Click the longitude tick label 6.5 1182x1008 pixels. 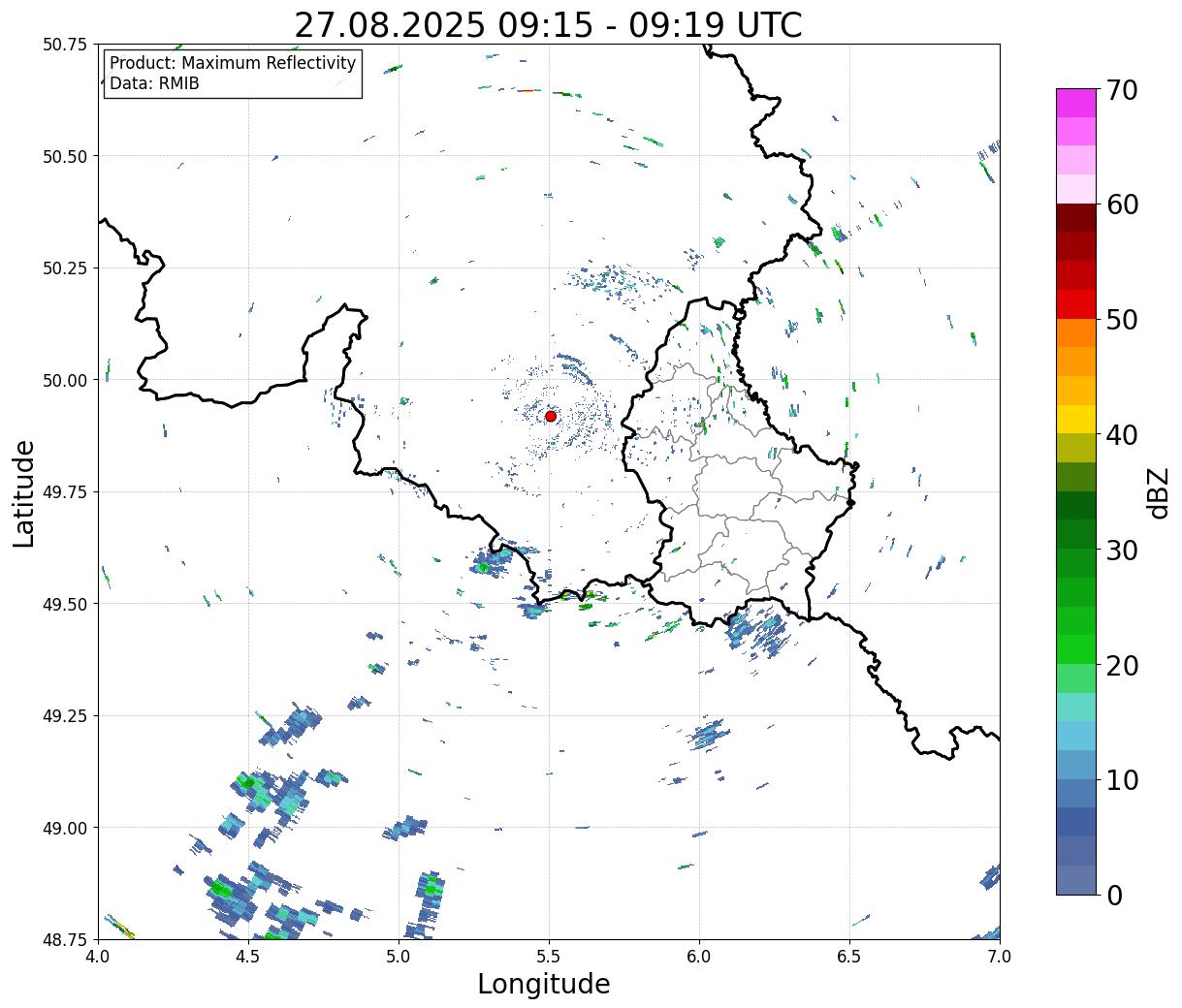849,958
